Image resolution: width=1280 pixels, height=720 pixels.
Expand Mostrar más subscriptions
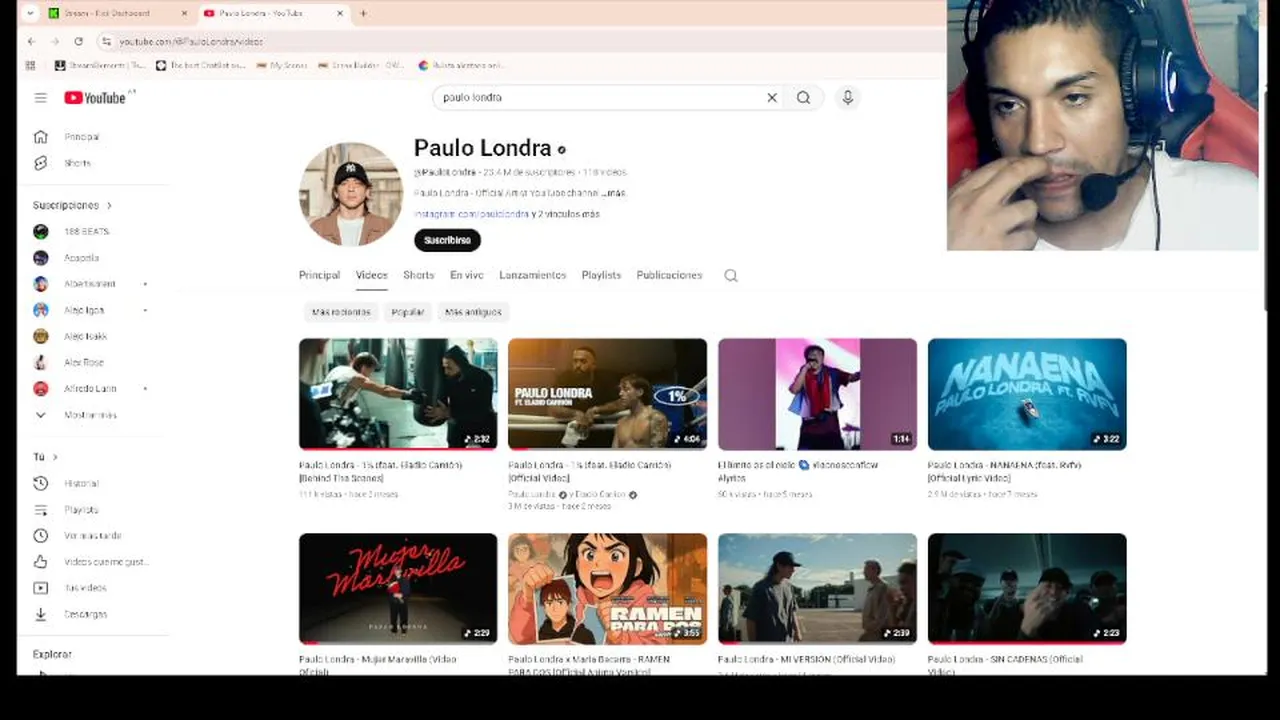(92, 415)
